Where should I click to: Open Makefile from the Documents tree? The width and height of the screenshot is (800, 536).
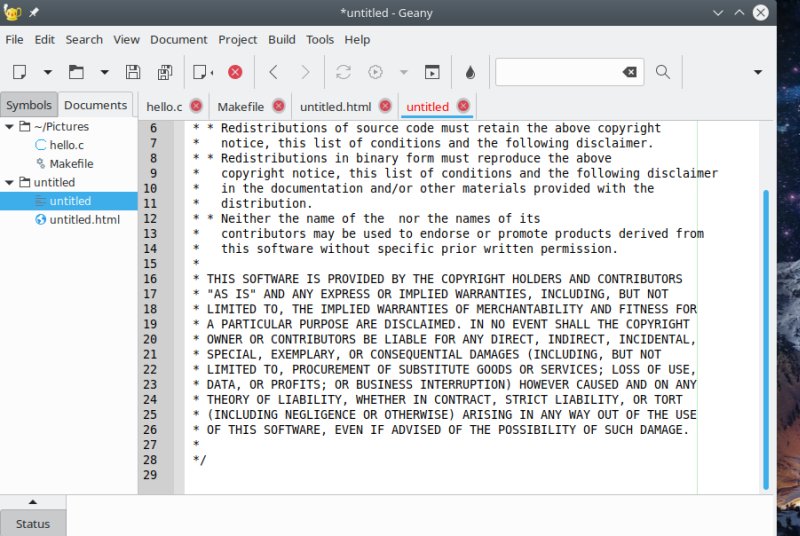point(71,164)
